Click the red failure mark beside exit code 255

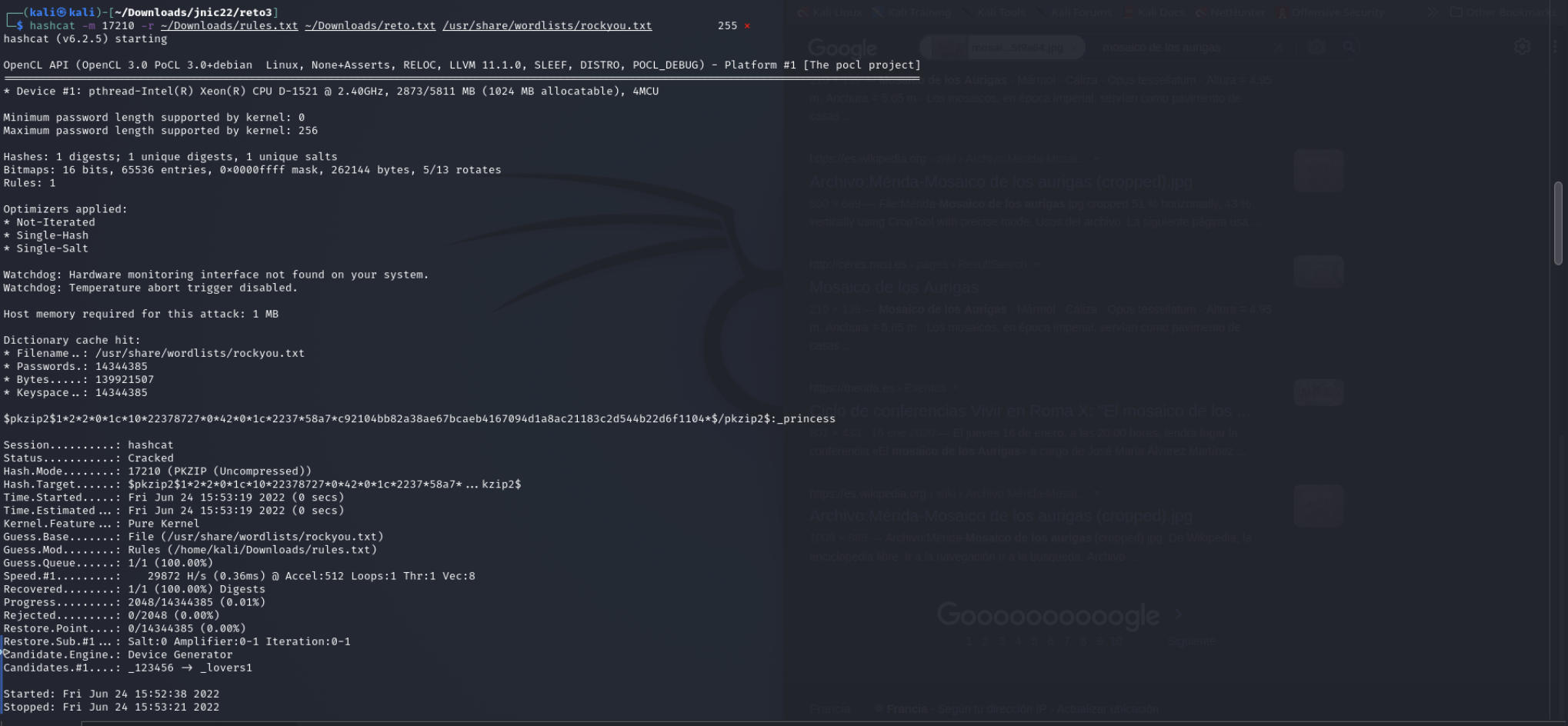point(746,26)
